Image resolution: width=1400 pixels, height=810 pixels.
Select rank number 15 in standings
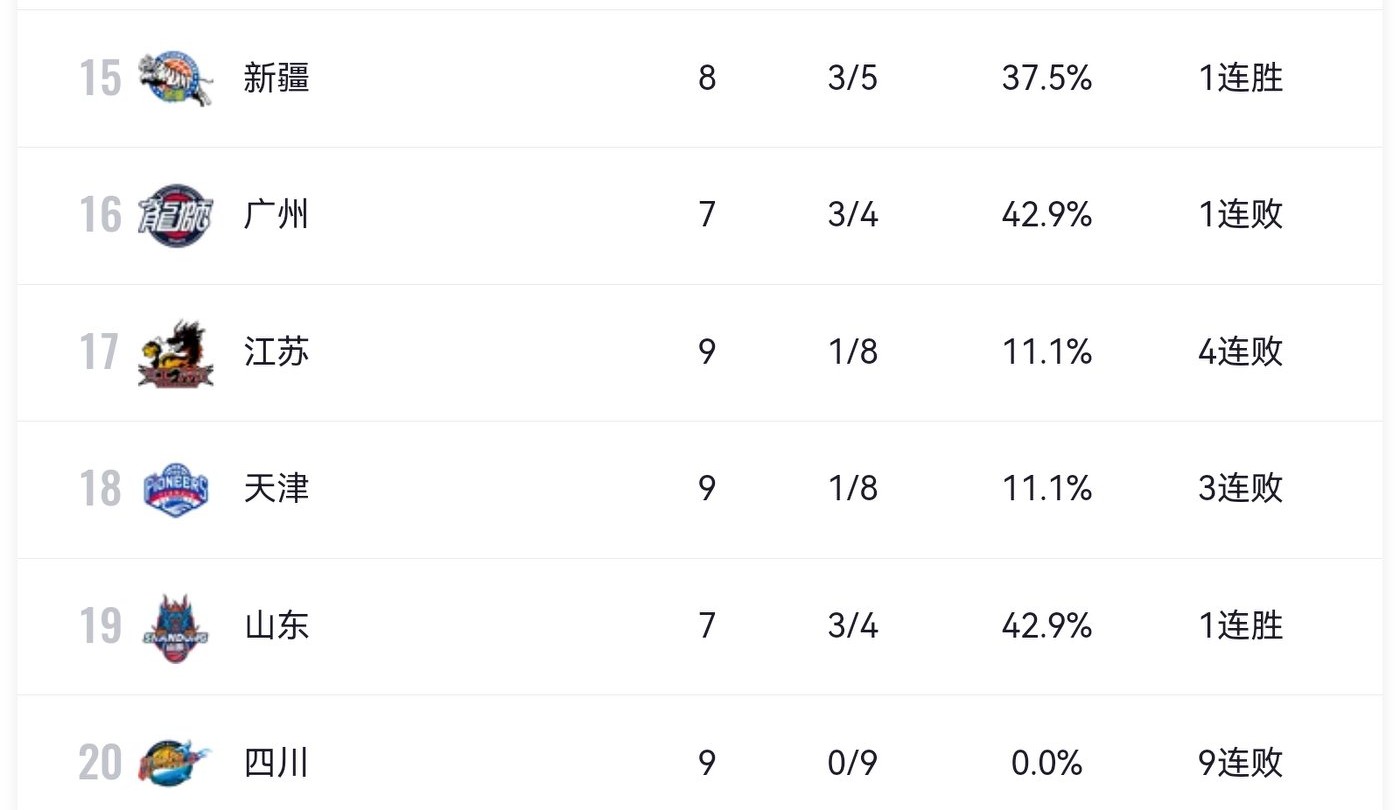click(x=100, y=77)
